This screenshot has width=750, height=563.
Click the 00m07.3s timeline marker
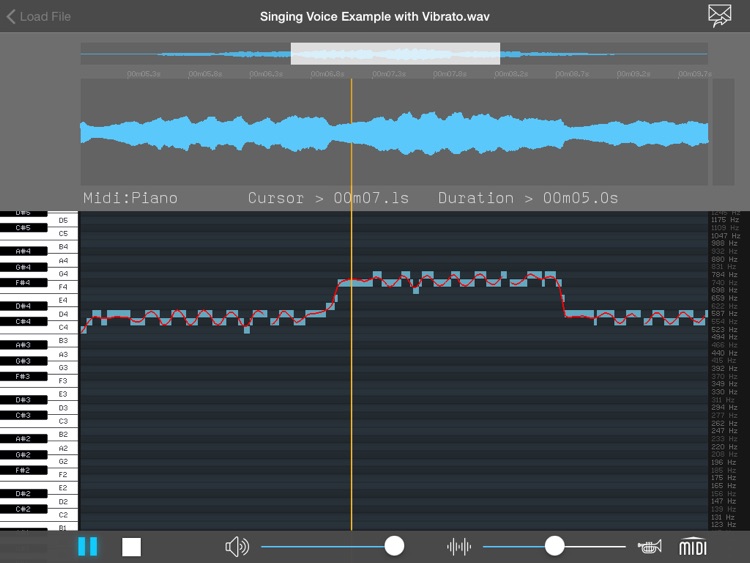pos(388,74)
